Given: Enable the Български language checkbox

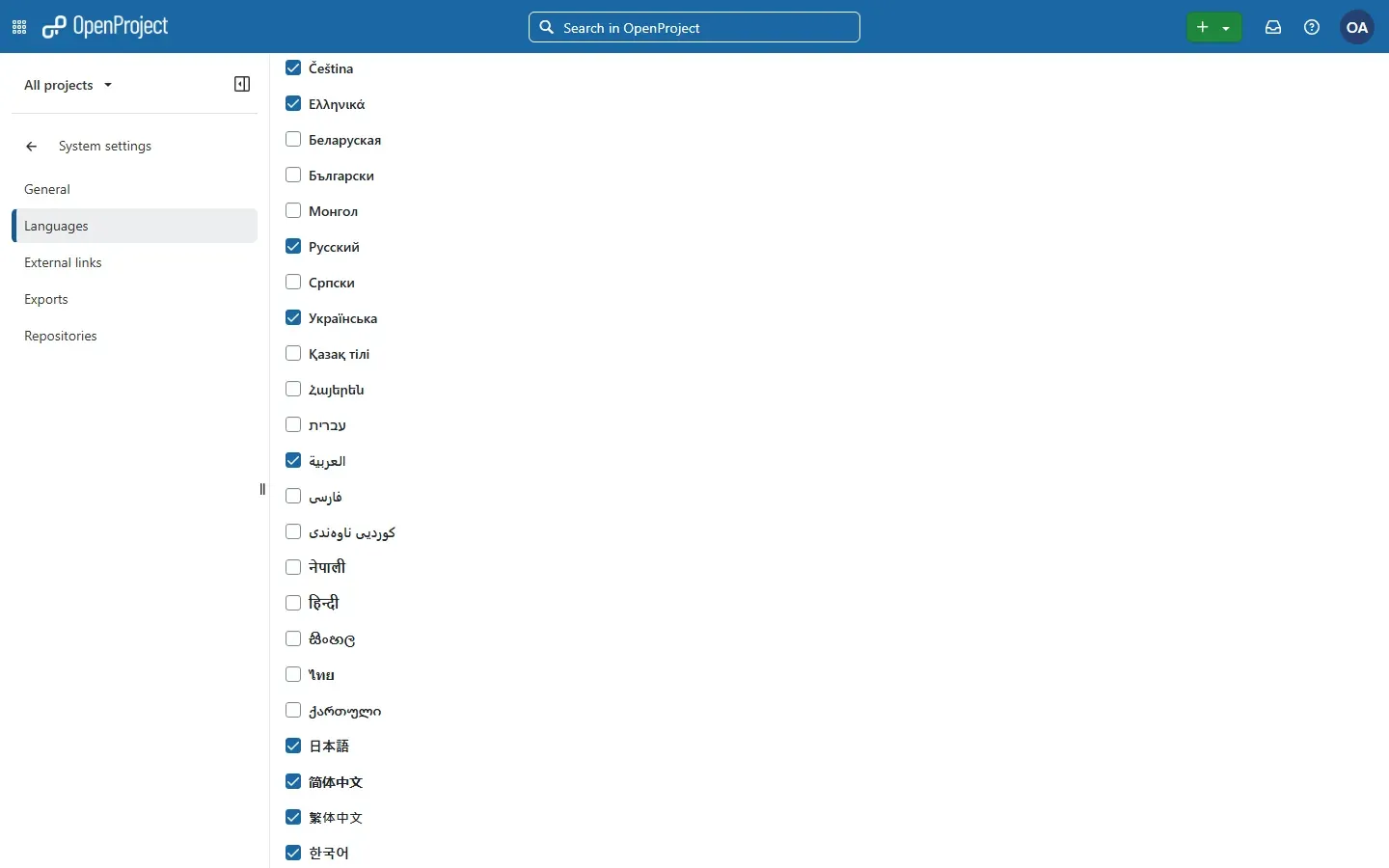Looking at the screenshot, I should tap(293, 175).
